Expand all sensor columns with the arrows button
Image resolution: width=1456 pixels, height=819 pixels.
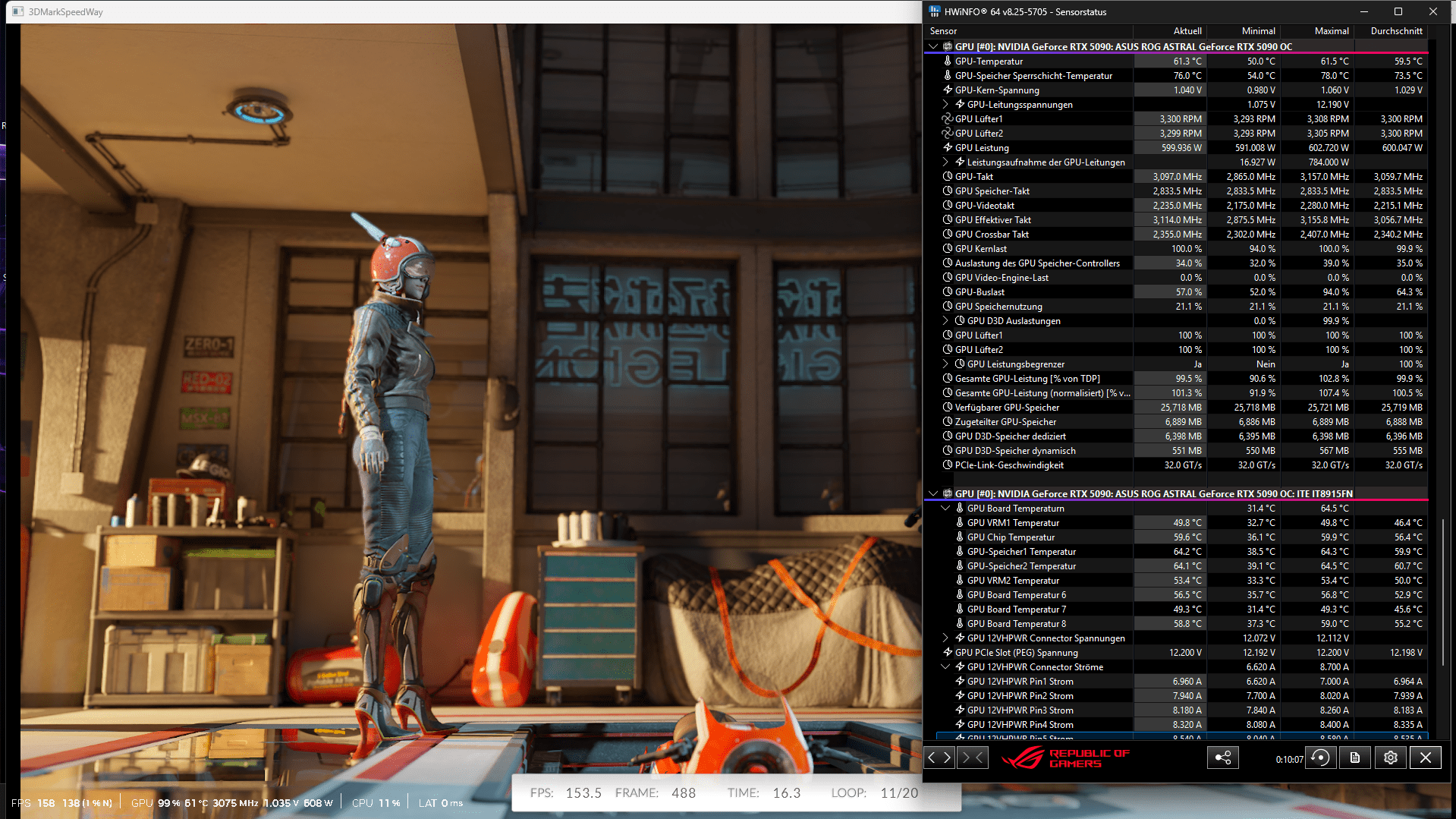[x=939, y=758]
